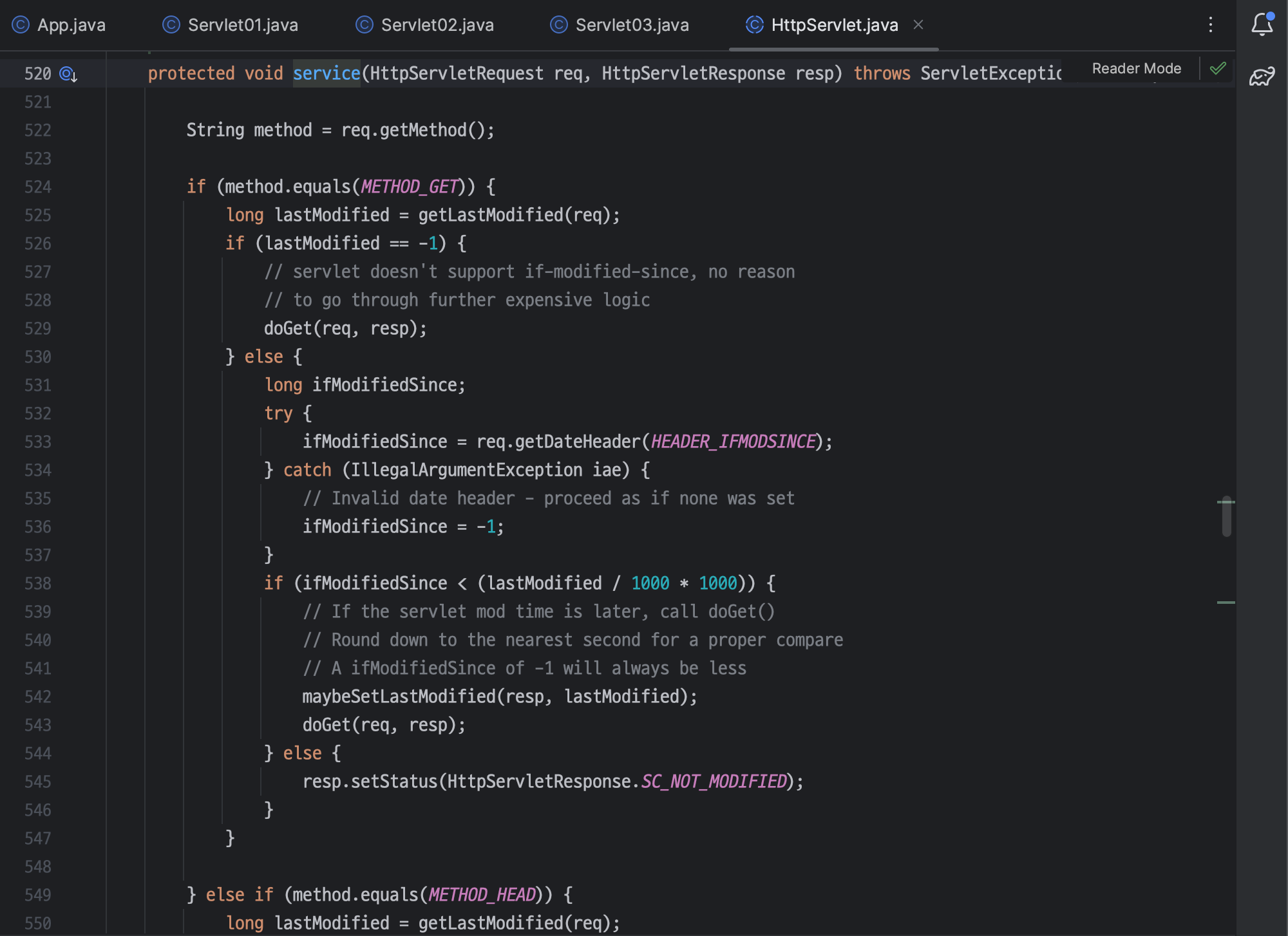The width and height of the screenshot is (1288, 936).
Task: Click line number 538 in the gutter
Action: 37,583
